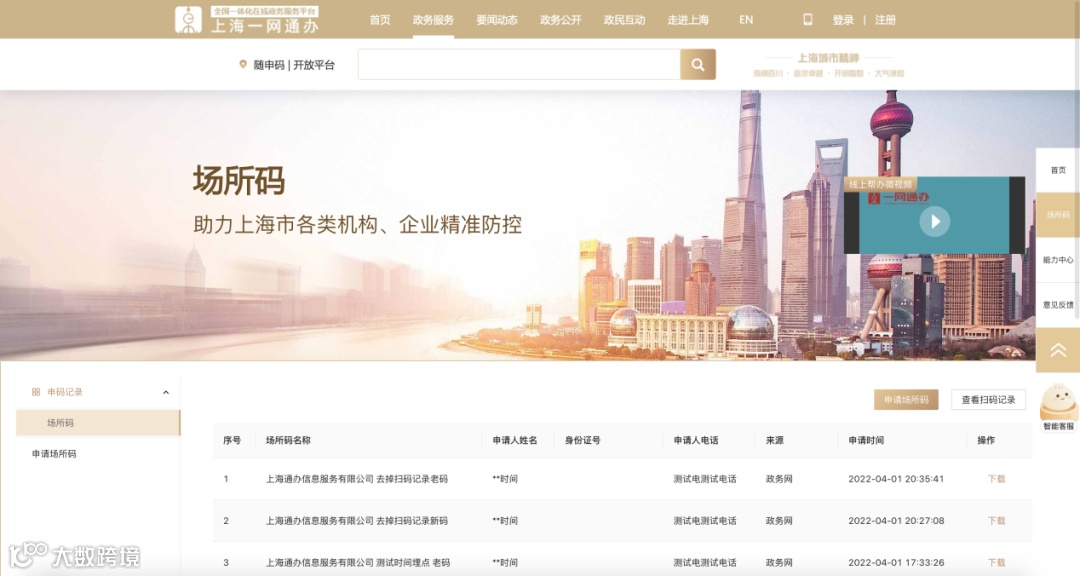Click 上海通办信息服务有限公司 去掉扫码记录老码
This screenshot has height=576, width=1080.
coord(357,479)
